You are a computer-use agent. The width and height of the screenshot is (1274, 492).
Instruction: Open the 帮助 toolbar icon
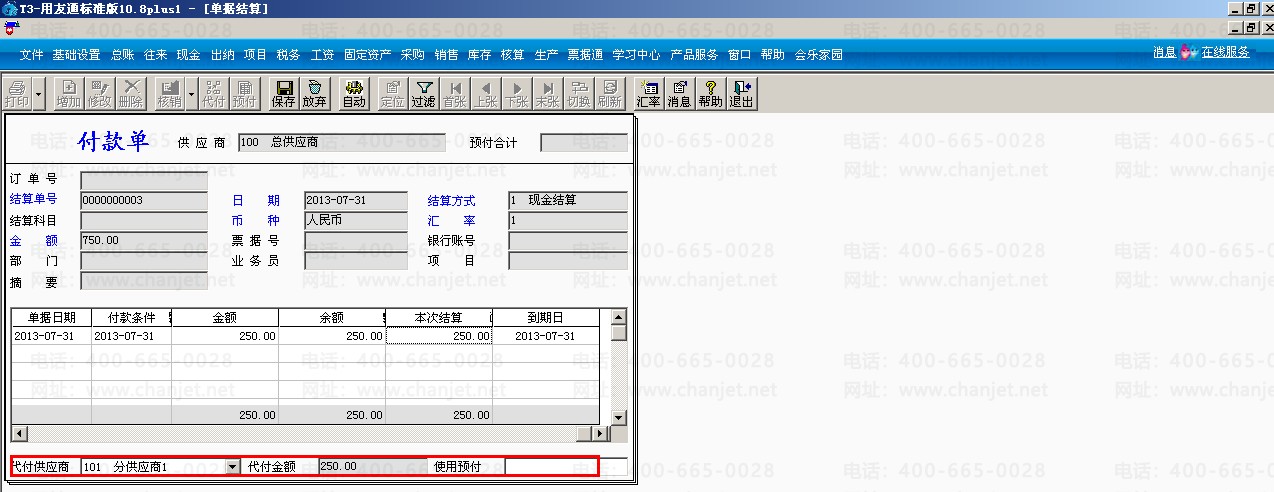pyautogui.click(x=711, y=93)
